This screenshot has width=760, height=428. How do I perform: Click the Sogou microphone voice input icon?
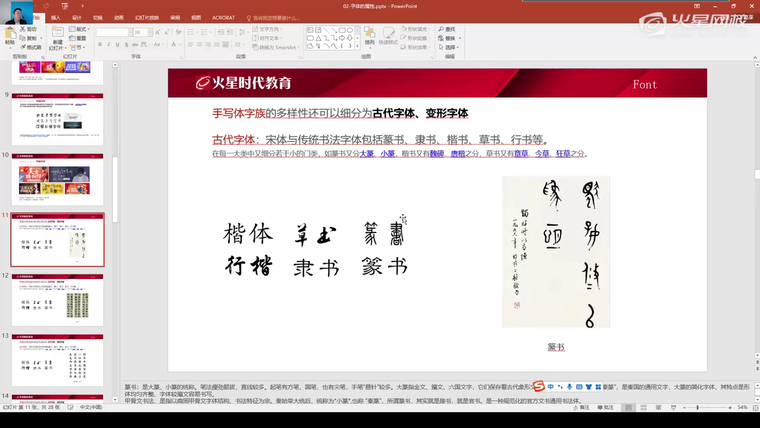(568, 387)
